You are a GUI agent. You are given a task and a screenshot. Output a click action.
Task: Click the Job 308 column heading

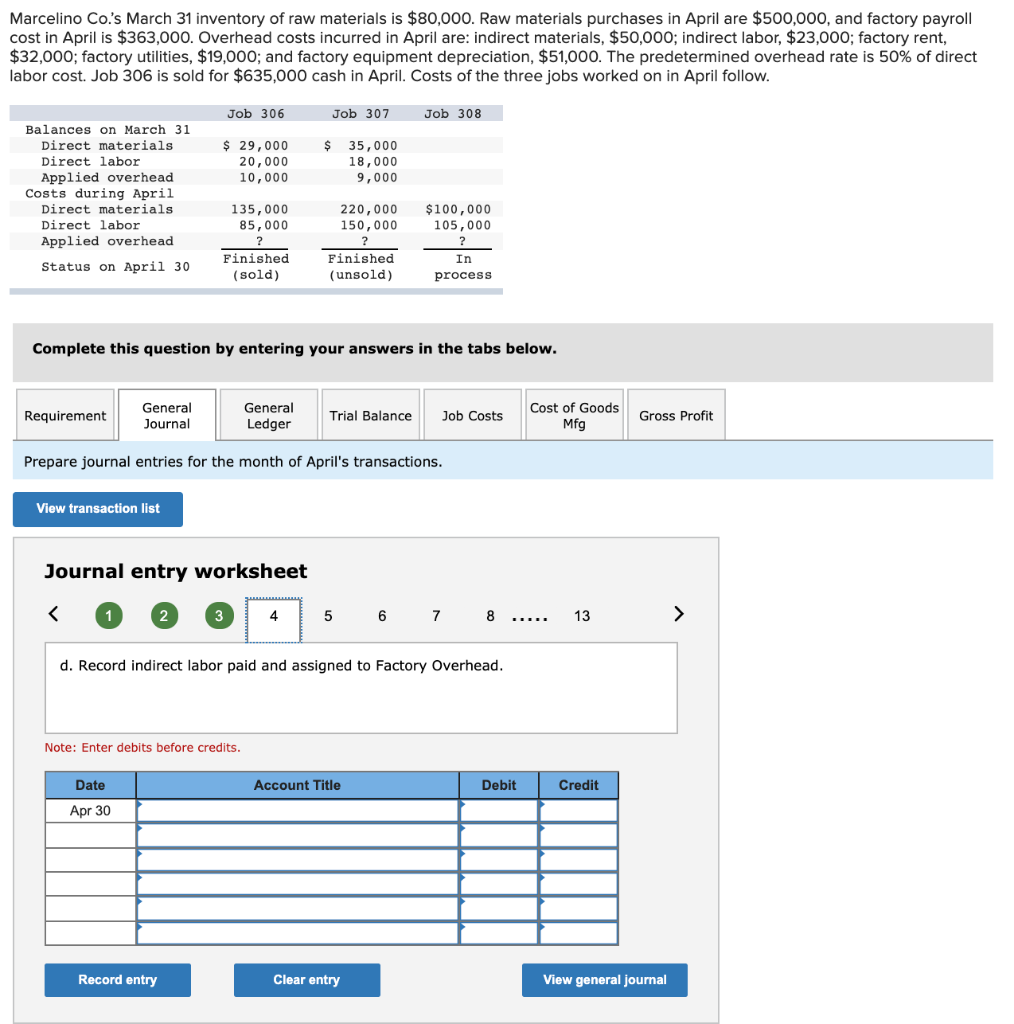(x=452, y=114)
